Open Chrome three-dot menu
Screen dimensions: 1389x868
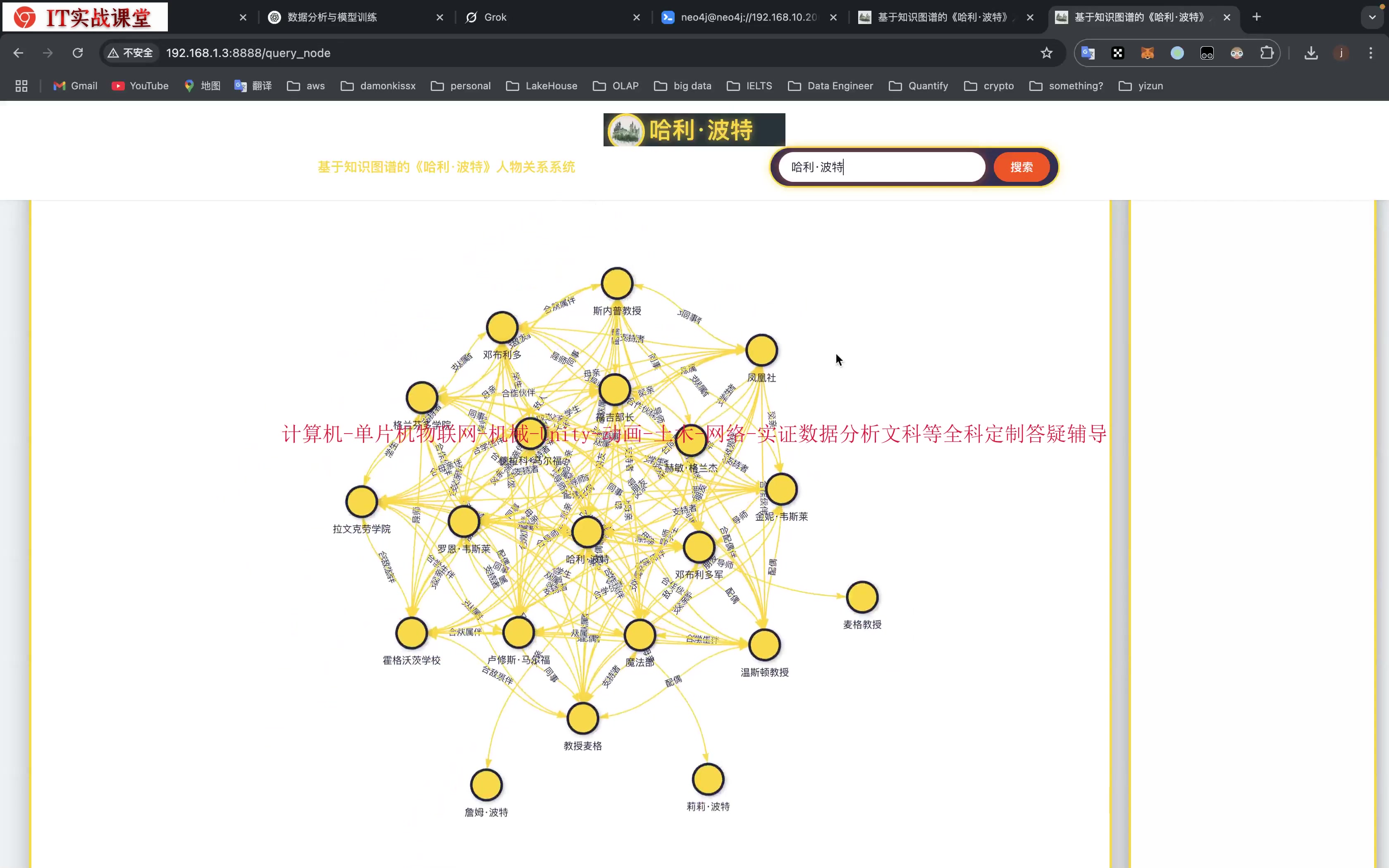[x=1371, y=53]
